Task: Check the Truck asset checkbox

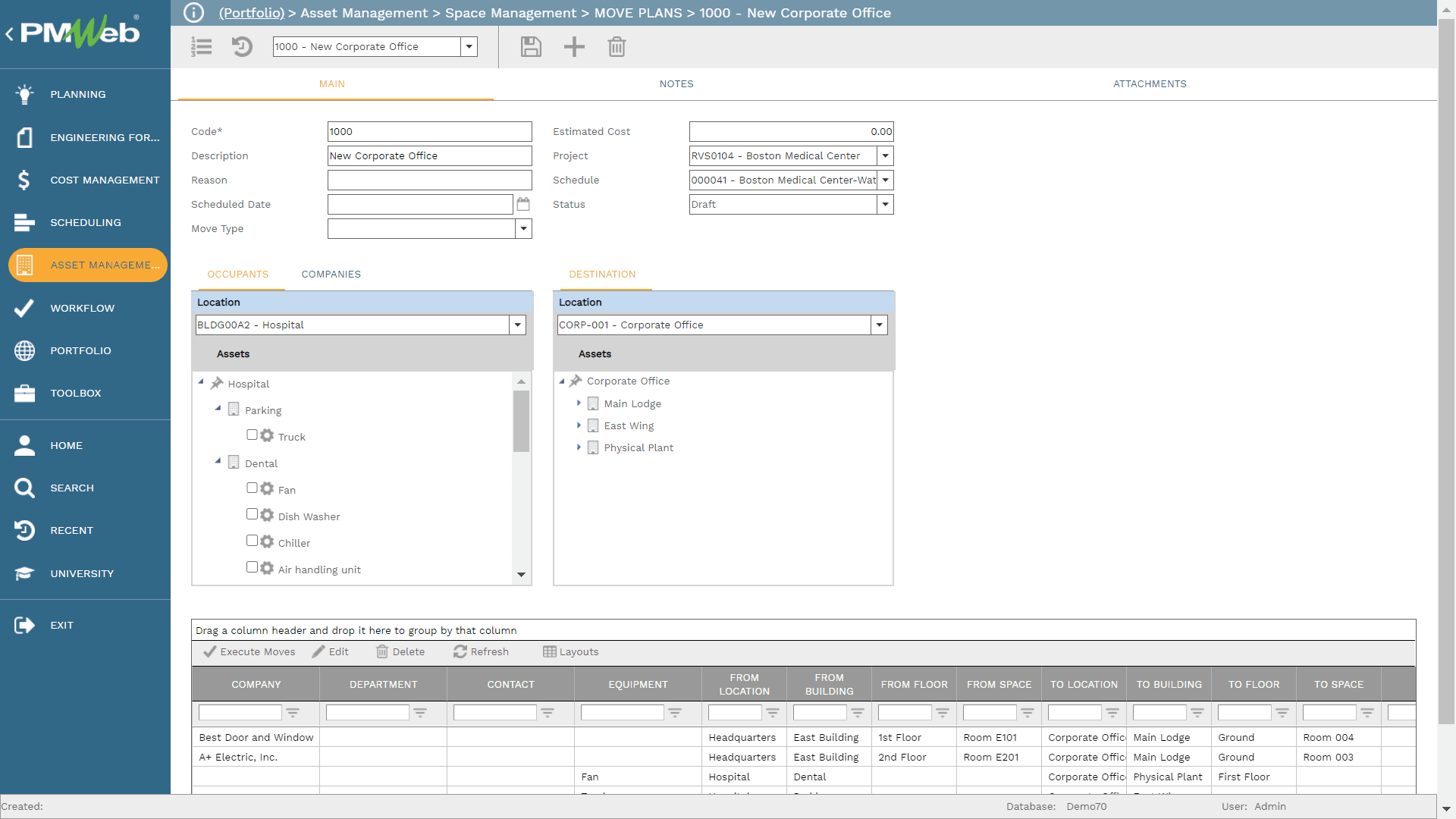Action: pyautogui.click(x=252, y=435)
